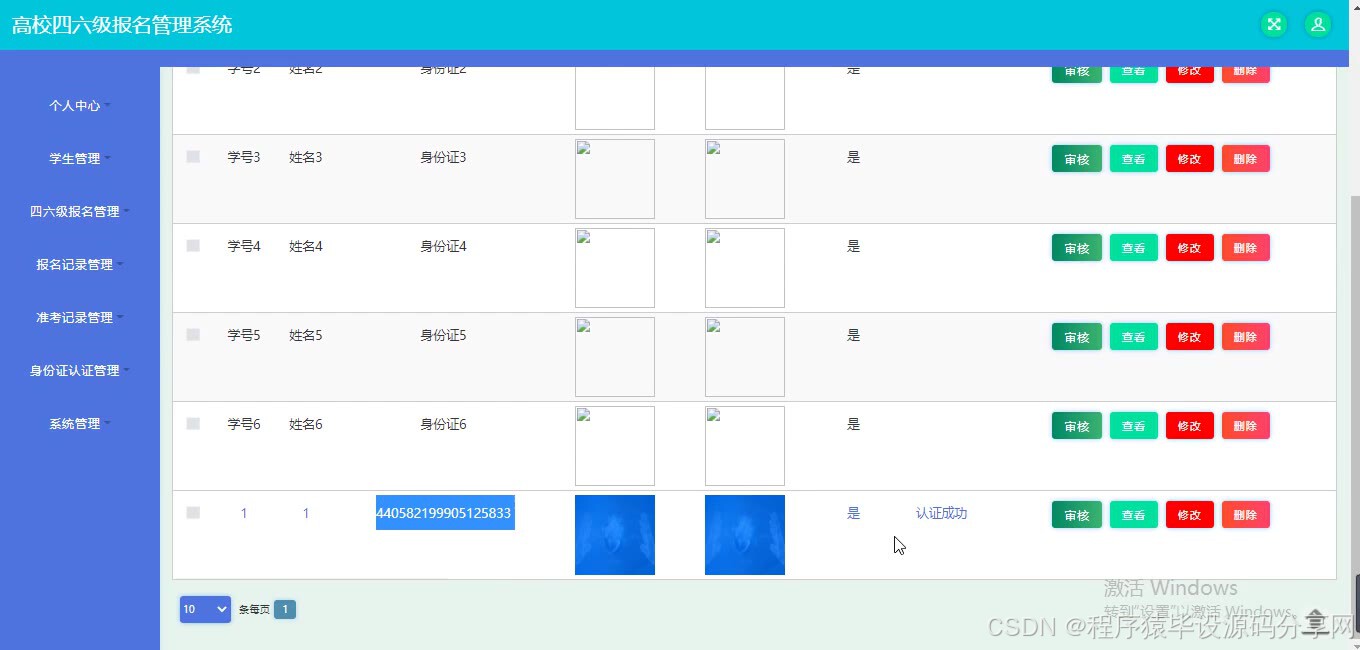Click the 学号5 cell

tap(244, 335)
